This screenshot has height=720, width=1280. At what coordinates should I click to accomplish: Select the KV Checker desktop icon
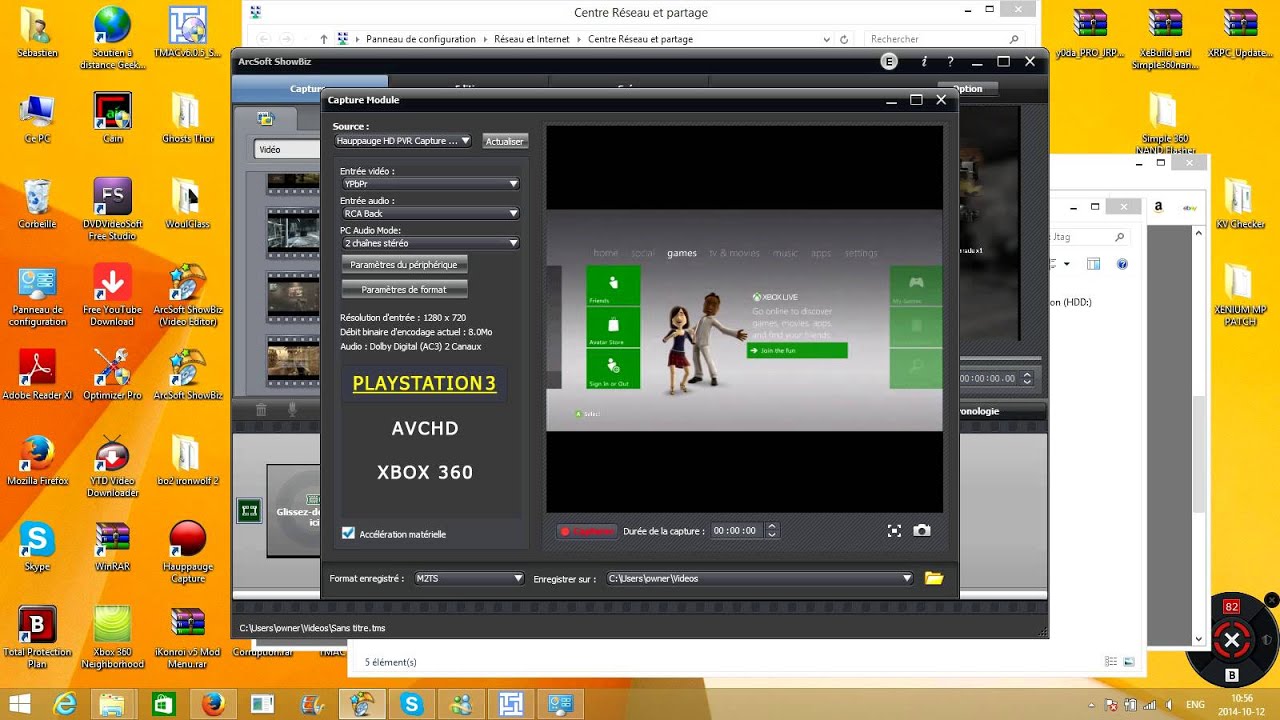click(x=1240, y=205)
